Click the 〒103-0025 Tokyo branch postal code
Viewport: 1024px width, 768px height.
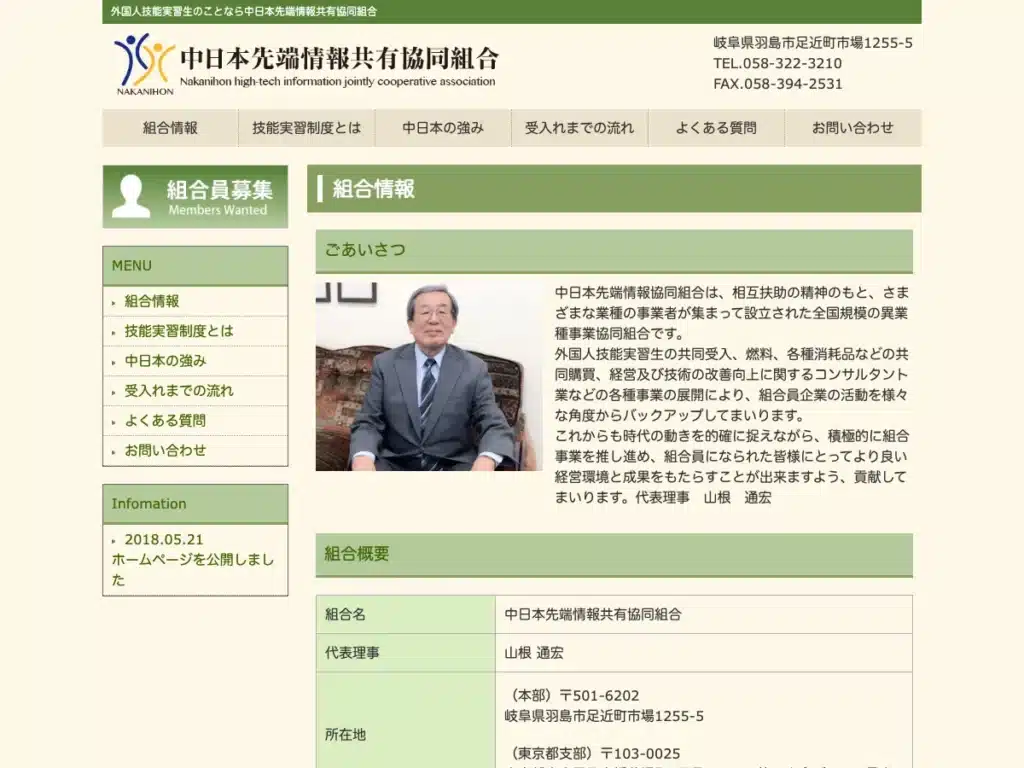(x=641, y=754)
